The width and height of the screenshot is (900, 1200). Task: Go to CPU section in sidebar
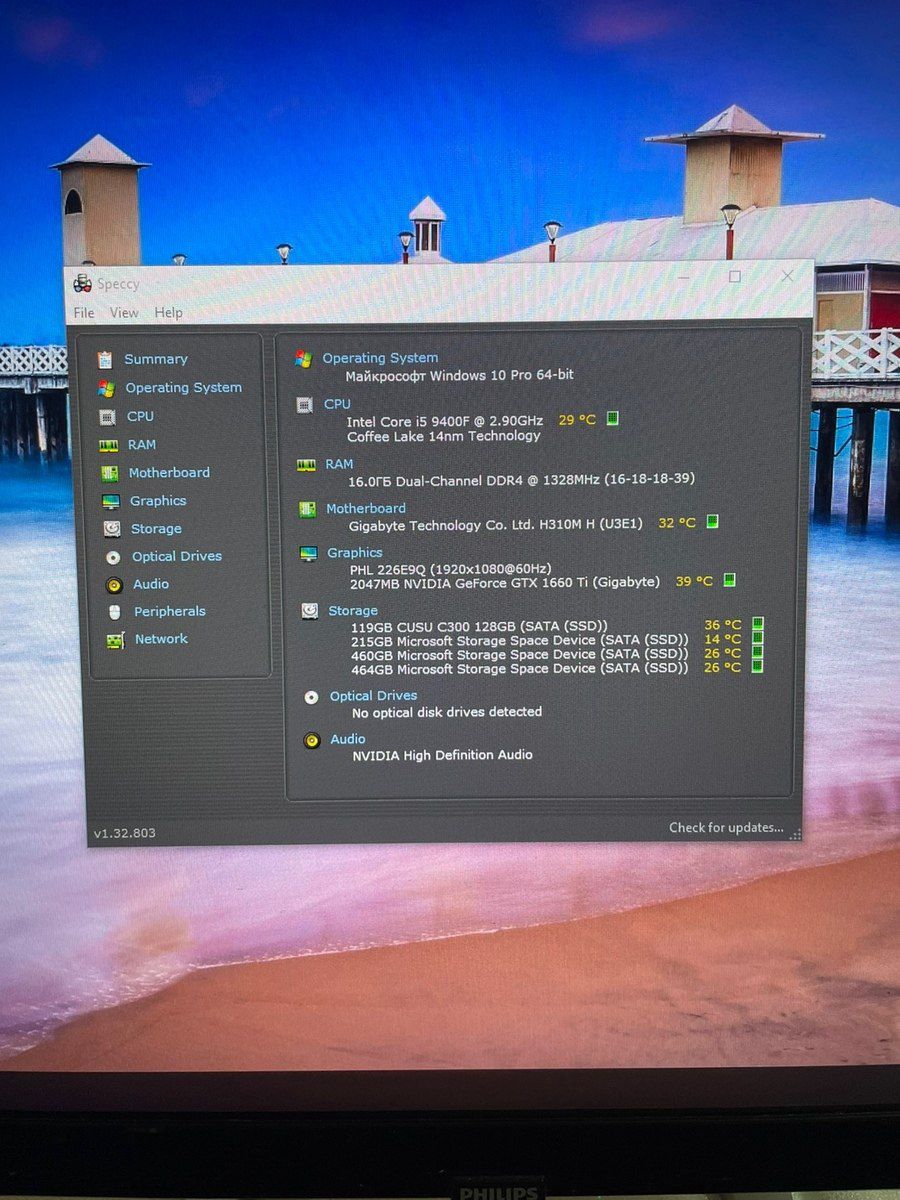(x=140, y=416)
